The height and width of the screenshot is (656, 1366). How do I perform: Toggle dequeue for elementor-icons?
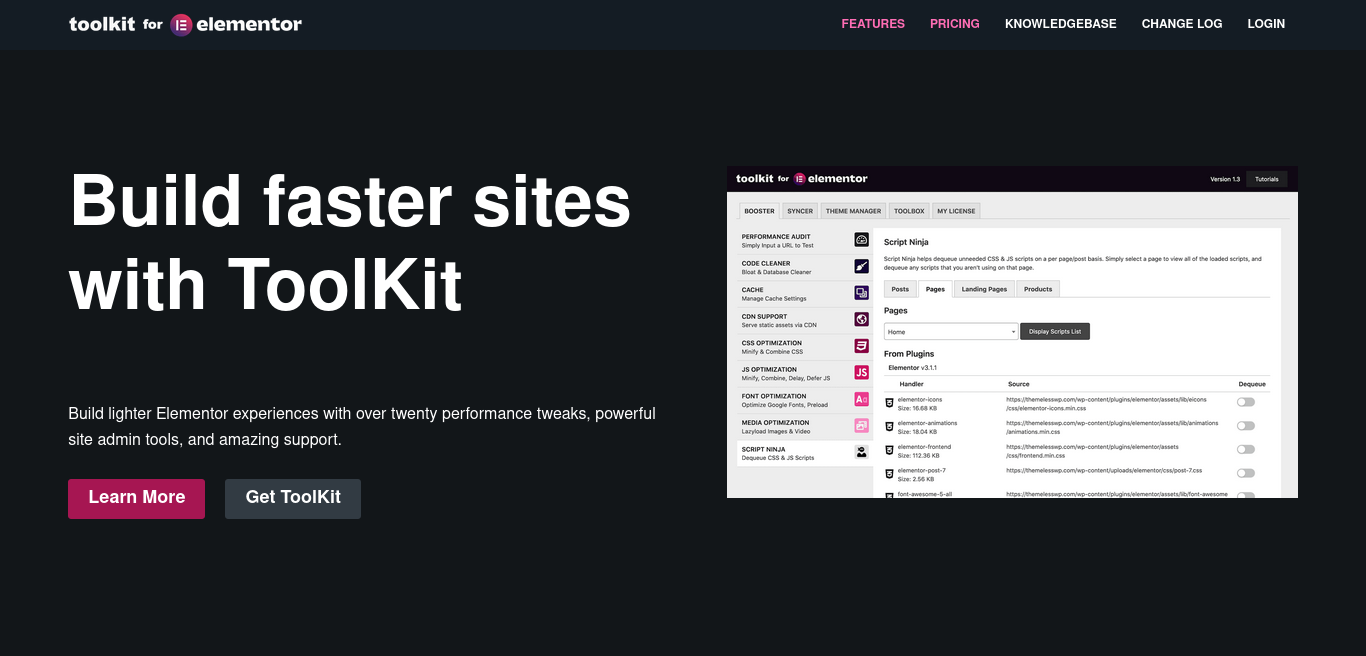click(1245, 402)
